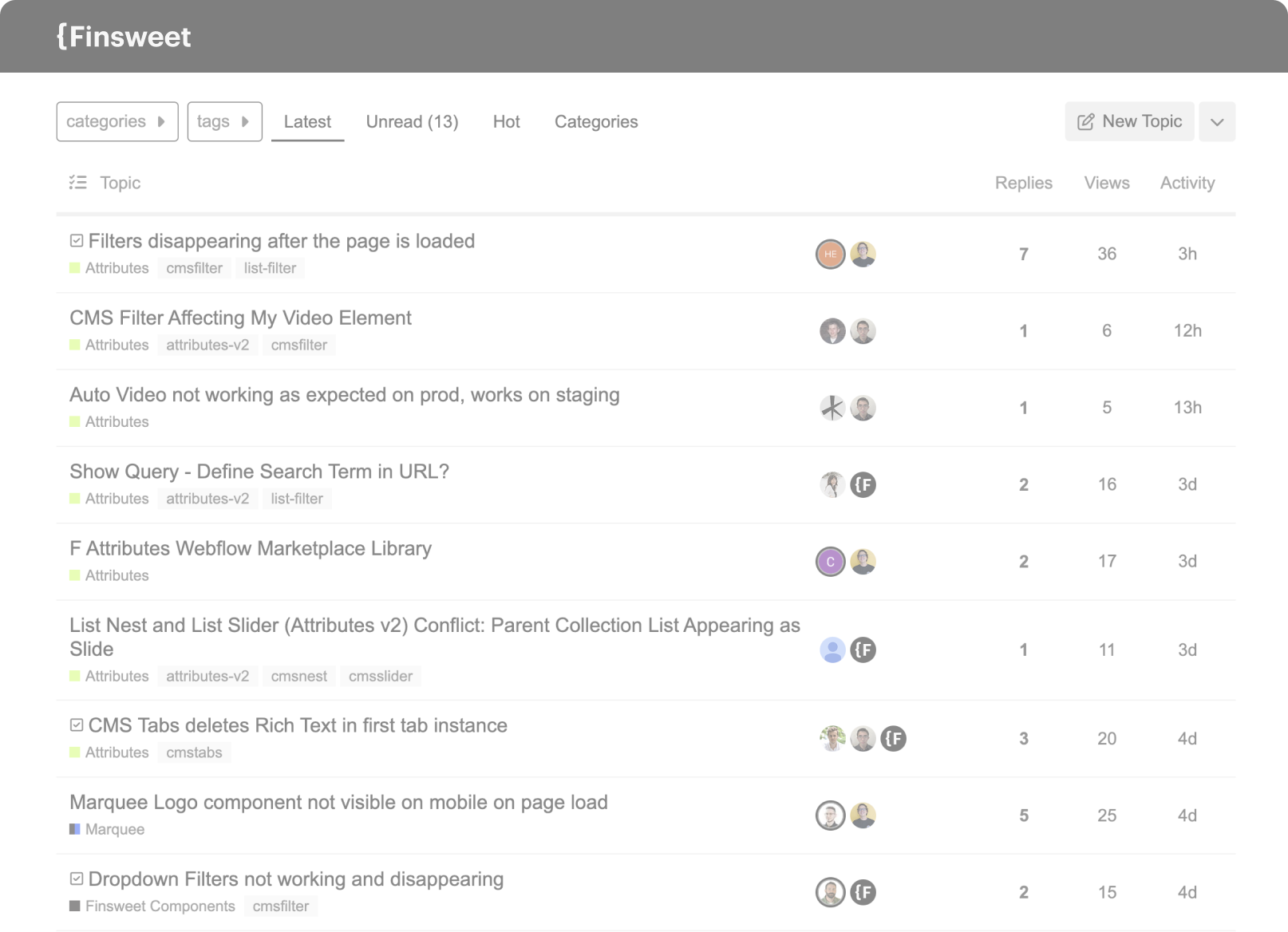
Task: Open second poster avatar on Filters disappearing topic
Action: click(863, 255)
